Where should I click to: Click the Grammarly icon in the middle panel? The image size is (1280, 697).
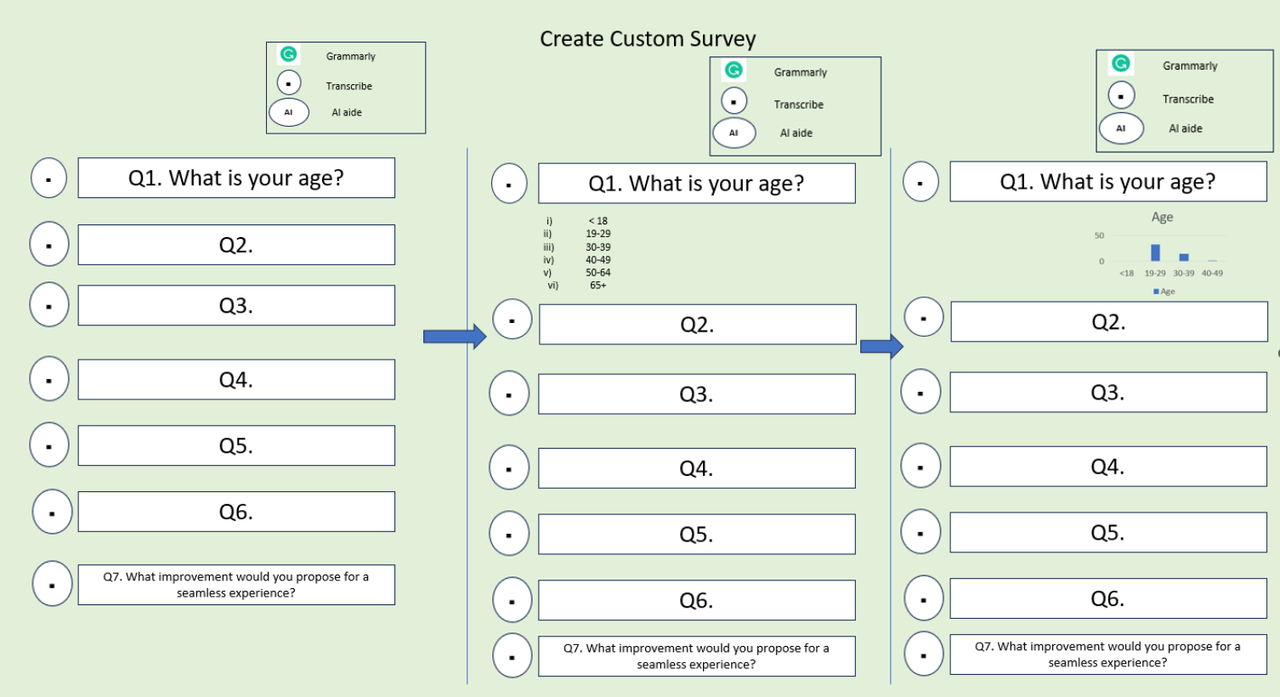tap(734, 70)
